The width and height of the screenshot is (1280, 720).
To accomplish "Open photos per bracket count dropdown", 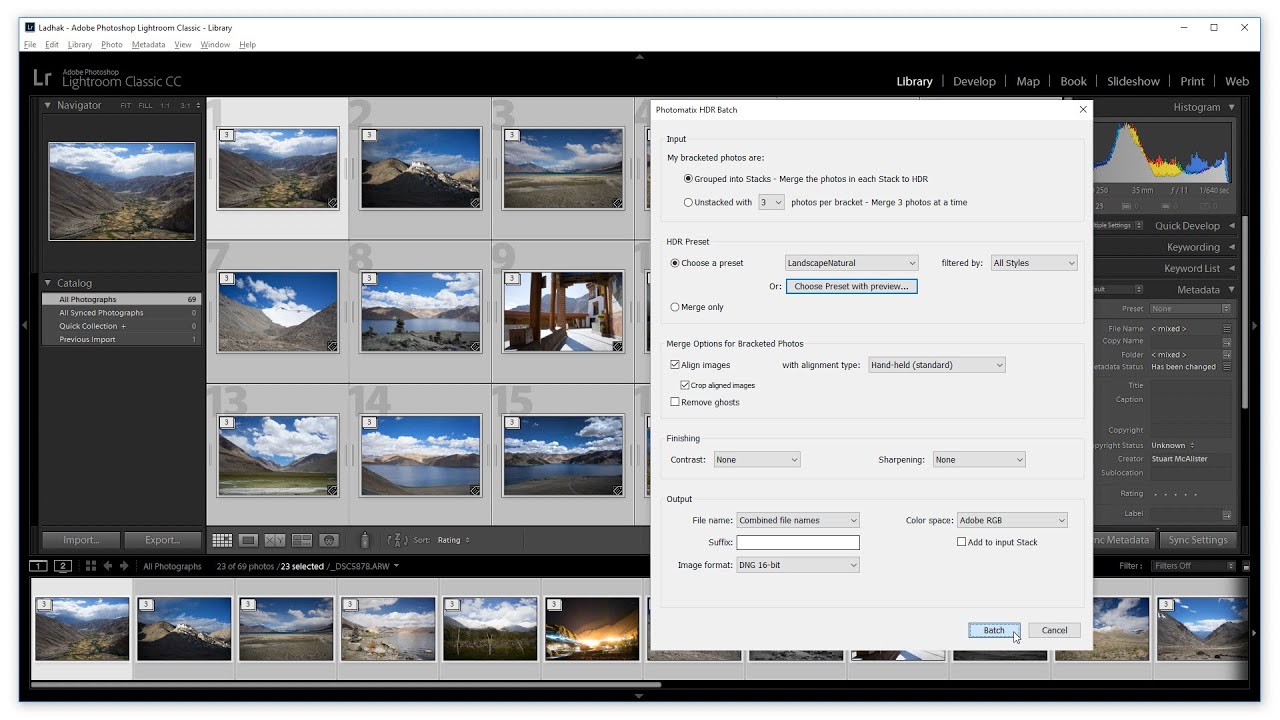I will pyautogui.click(x=770, y=202).
